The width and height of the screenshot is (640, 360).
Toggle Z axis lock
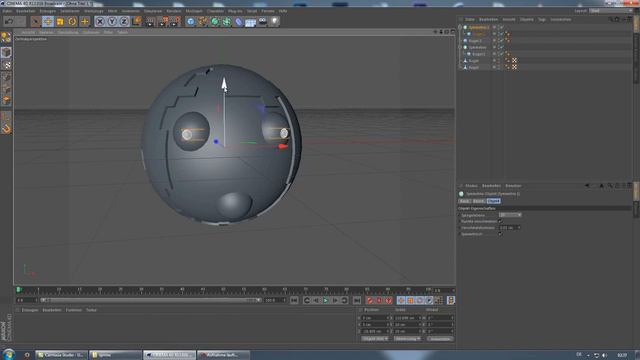pyautogui.click(x=124, y=21)
